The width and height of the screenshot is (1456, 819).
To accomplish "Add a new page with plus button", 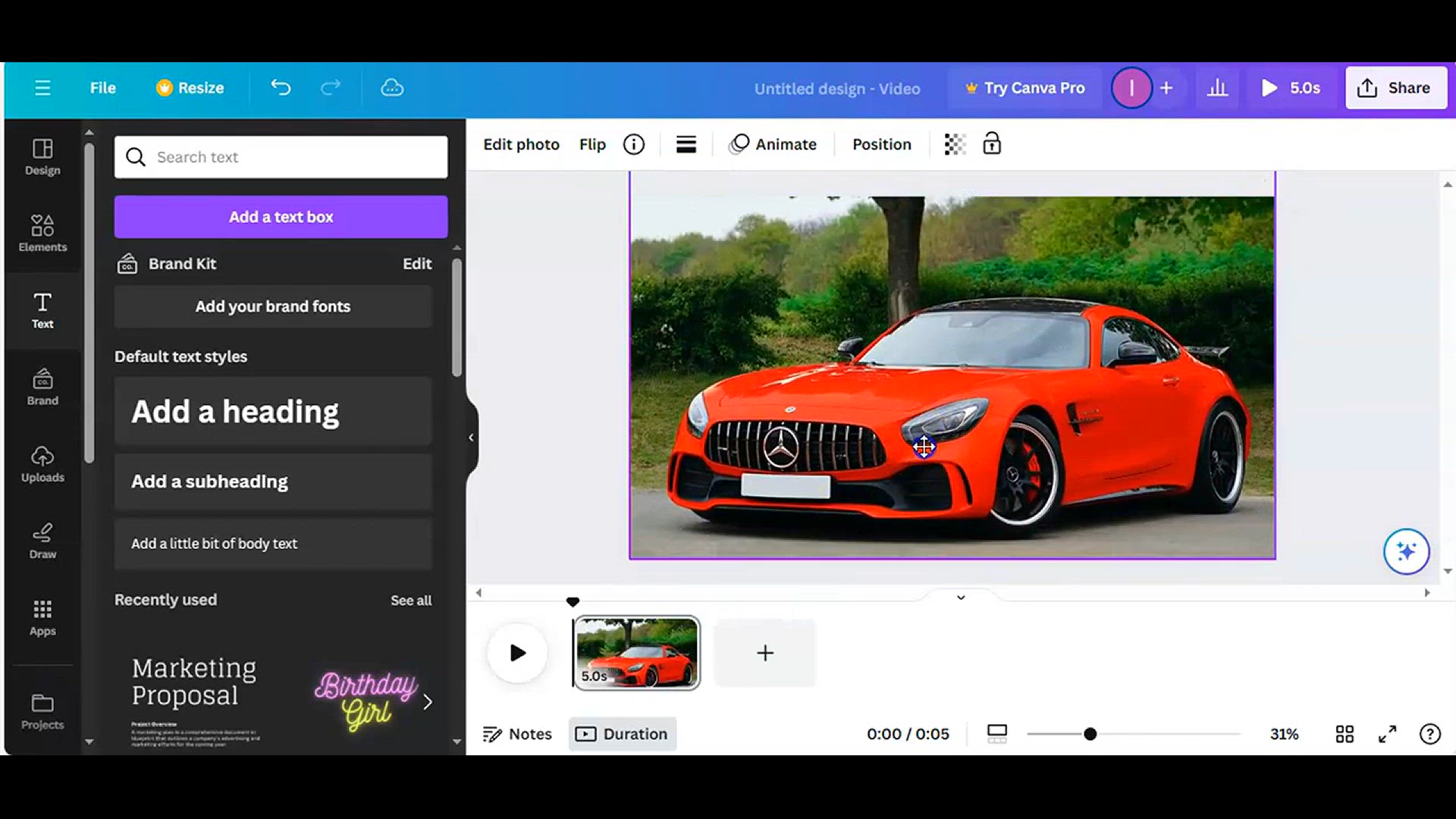I will [765, 653].
